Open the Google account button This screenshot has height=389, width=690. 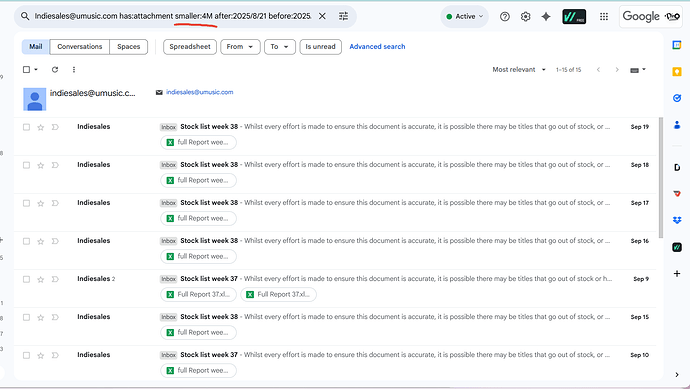click(650, 16)
